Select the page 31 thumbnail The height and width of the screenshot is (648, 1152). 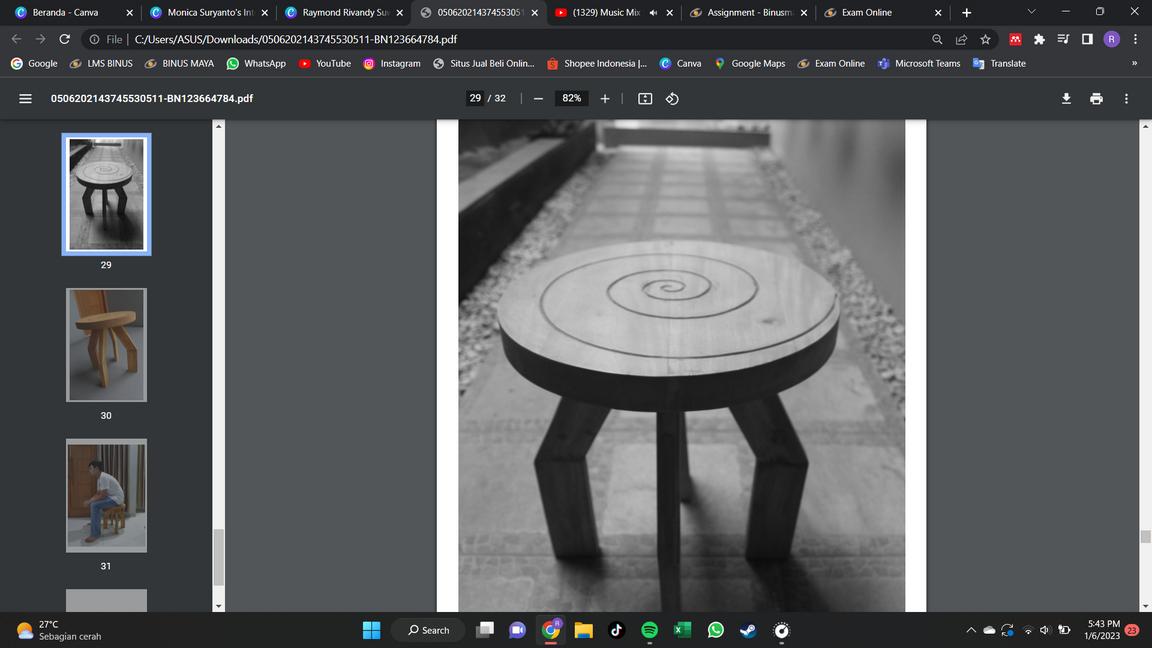pyautogui.click(x=107, y=495)
